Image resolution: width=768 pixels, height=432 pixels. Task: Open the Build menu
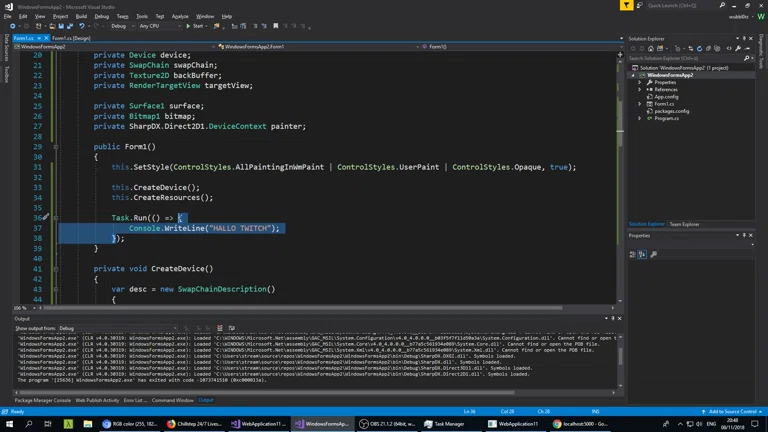81,16
